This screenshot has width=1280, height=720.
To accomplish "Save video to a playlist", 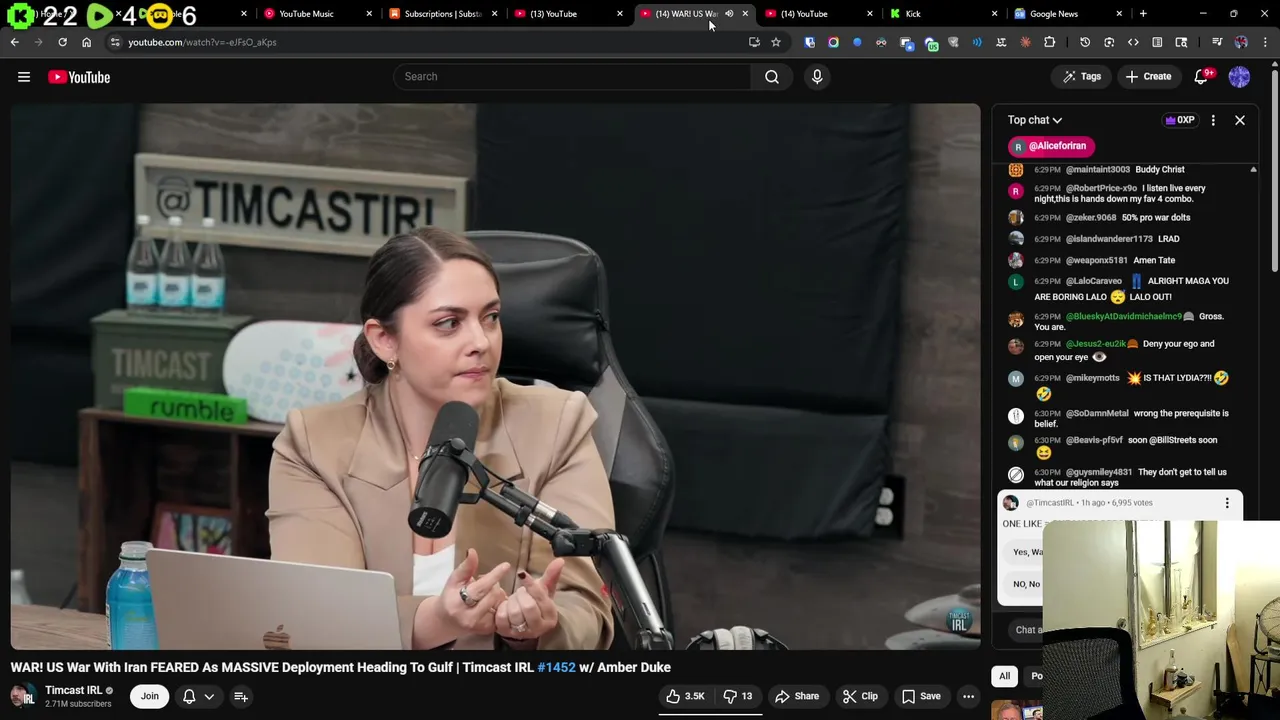I will pos(921,697).
